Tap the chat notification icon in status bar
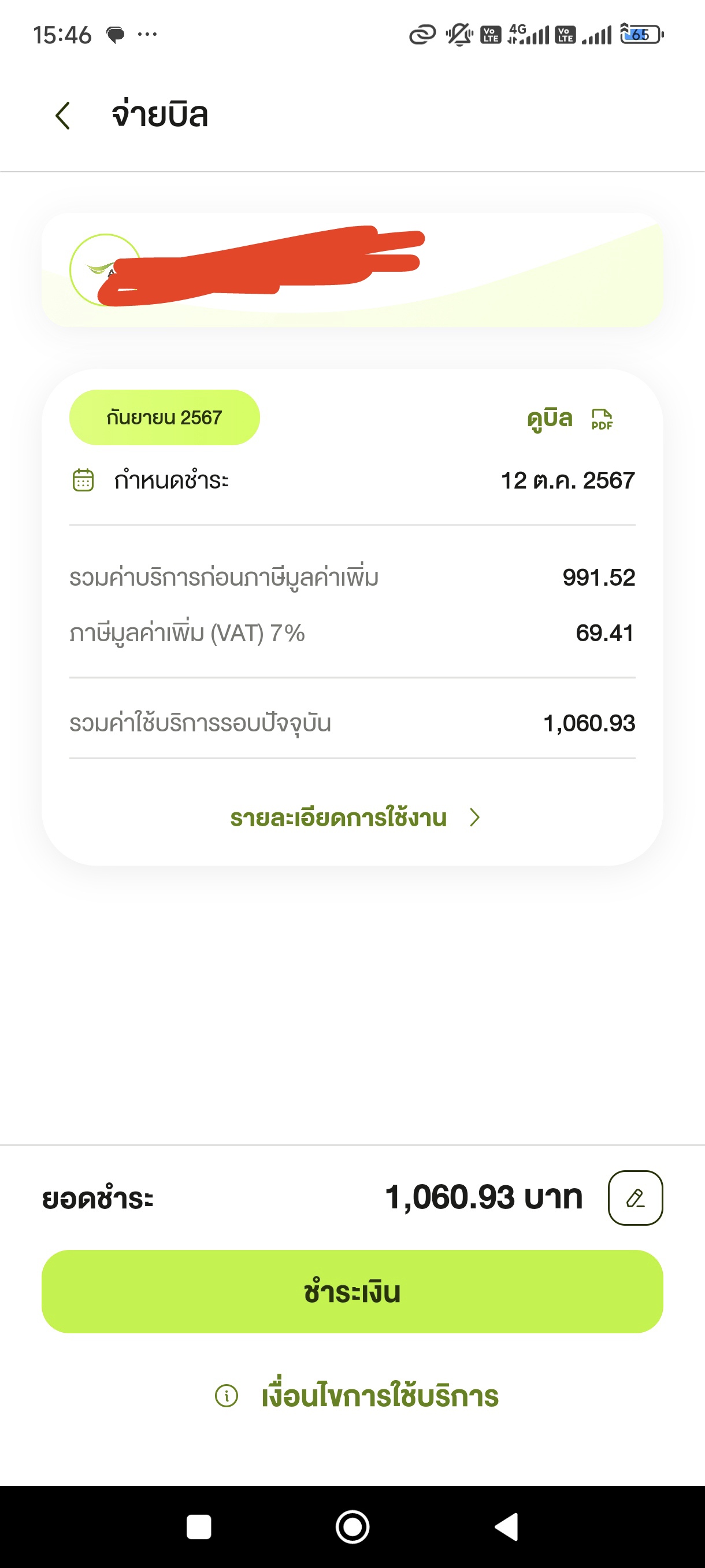The width and height of the screenshot is (705, 1568). coord(116,35)
